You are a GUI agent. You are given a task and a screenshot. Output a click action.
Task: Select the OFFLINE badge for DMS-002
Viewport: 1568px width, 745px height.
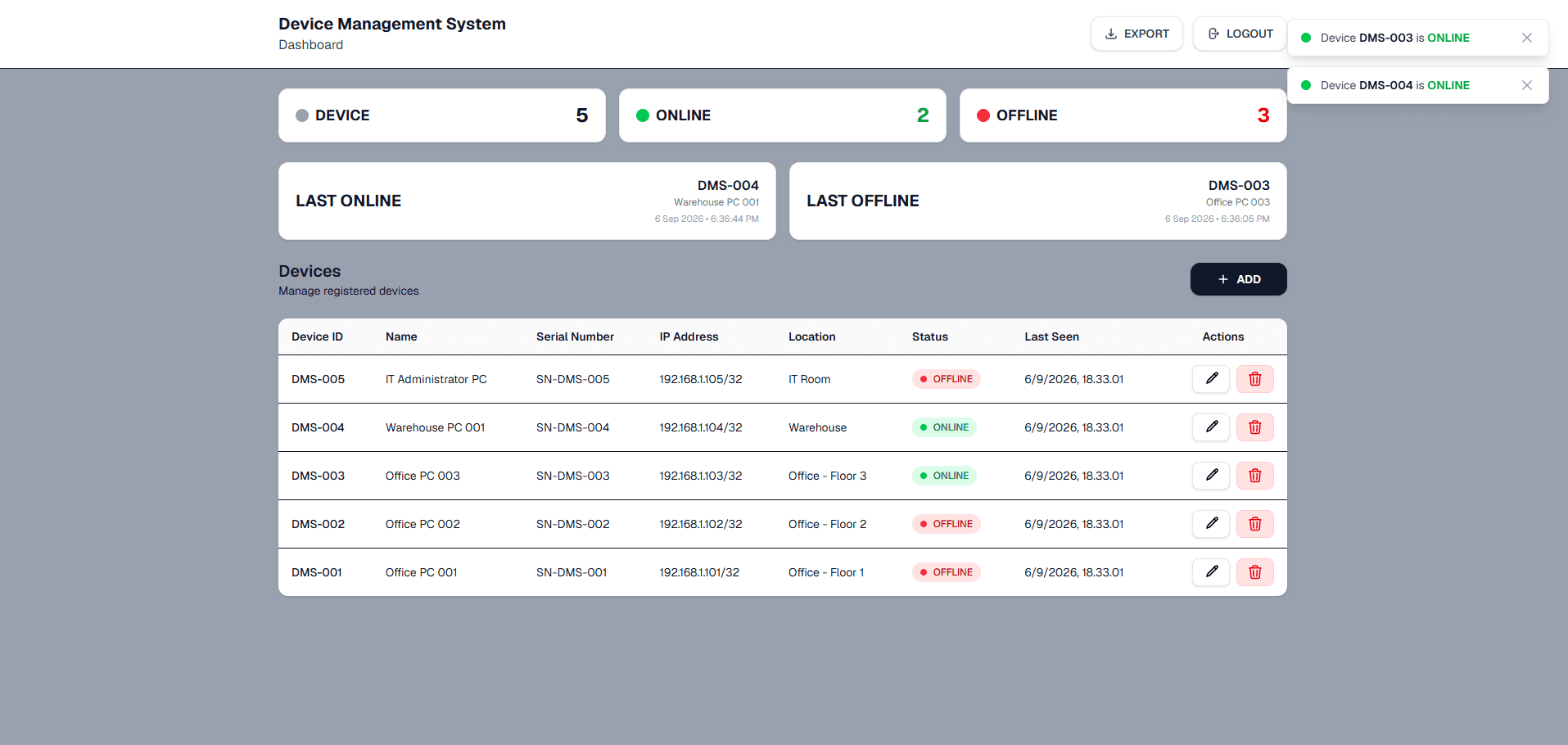[x=947, y=524]
